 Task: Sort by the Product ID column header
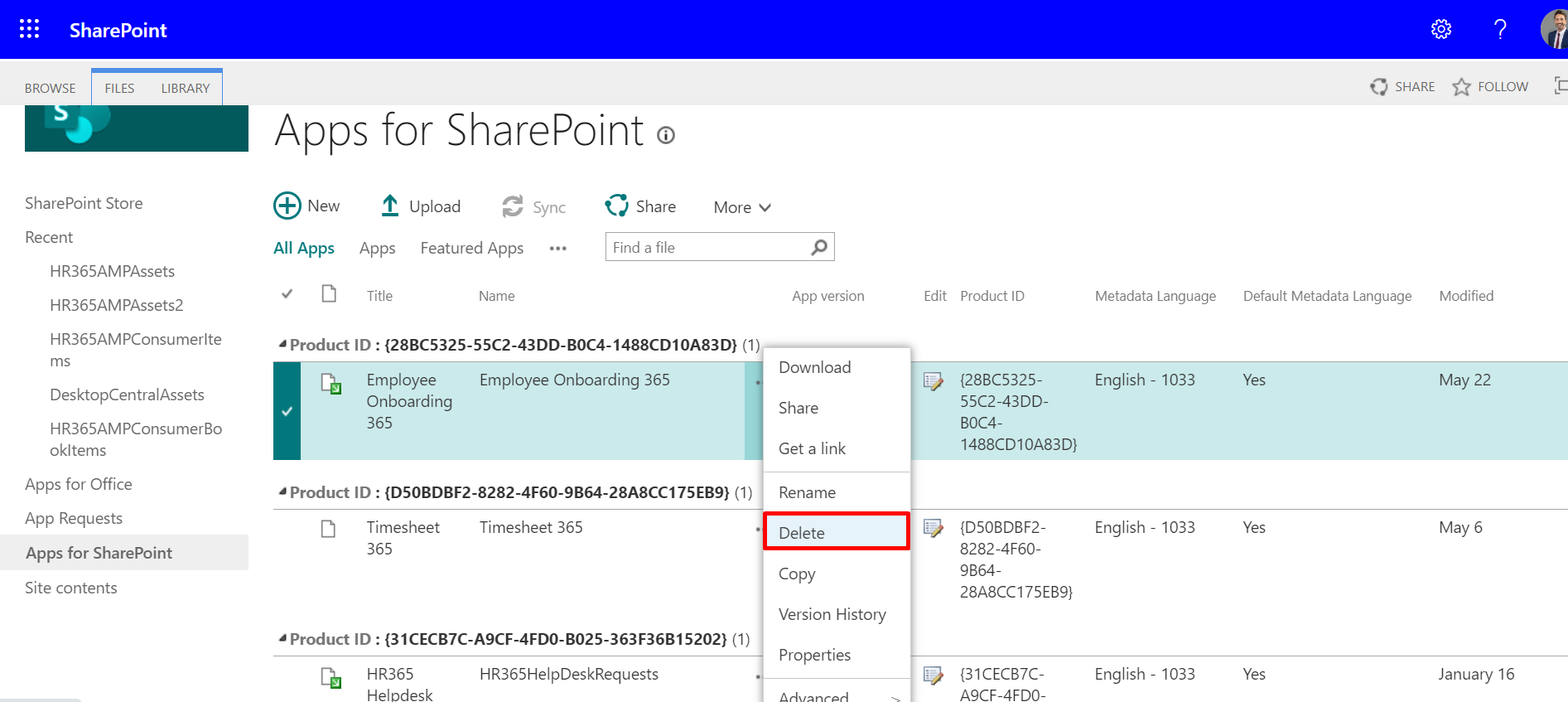(992, 296)
